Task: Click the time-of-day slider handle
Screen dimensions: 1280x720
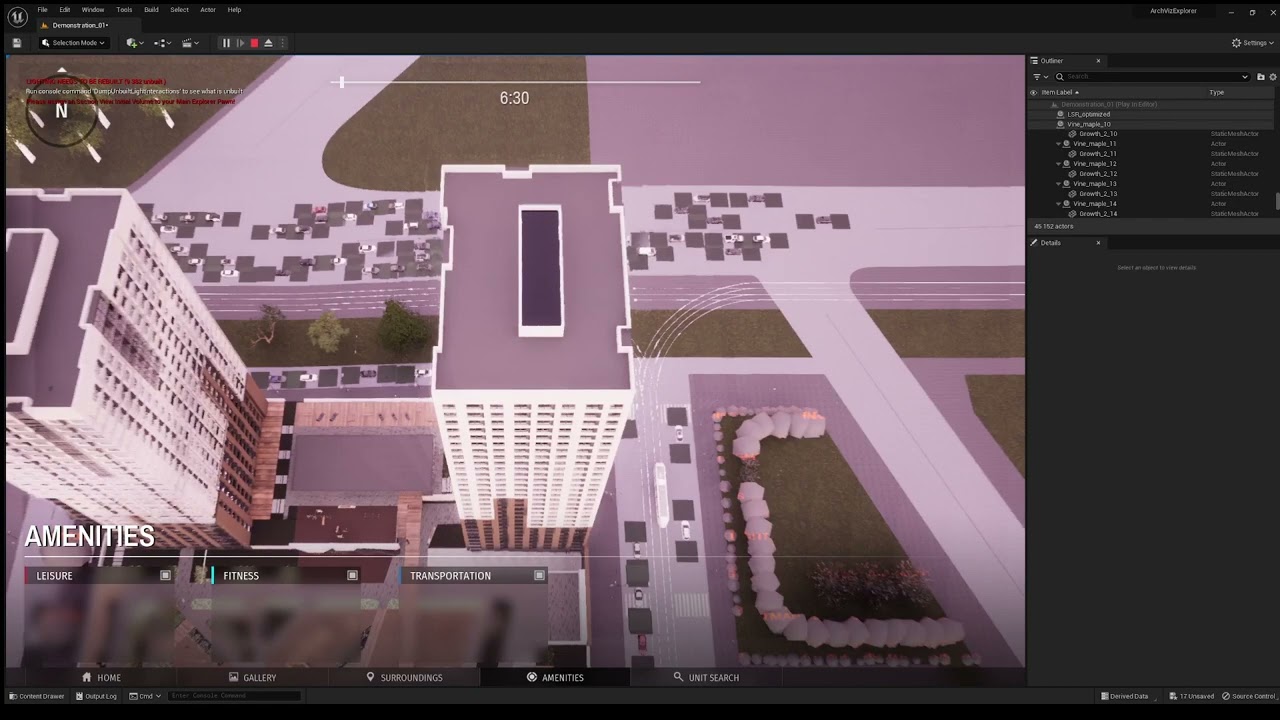Action: pos(342,82)
